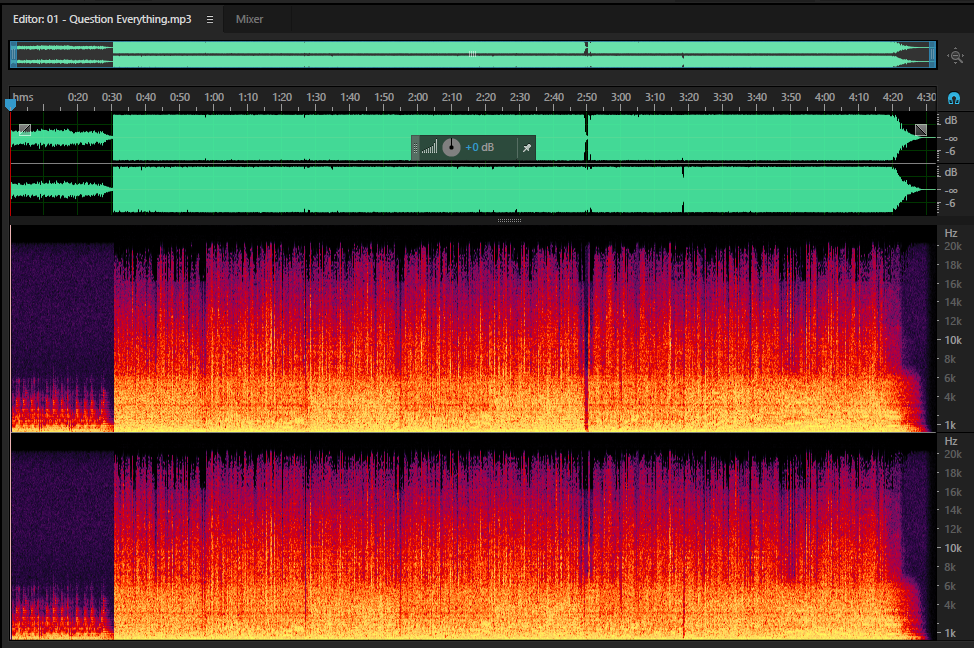Pin the HUD with the pushpin icon
974x648 pixels.
pyautogui.click(x=527, y=148)
